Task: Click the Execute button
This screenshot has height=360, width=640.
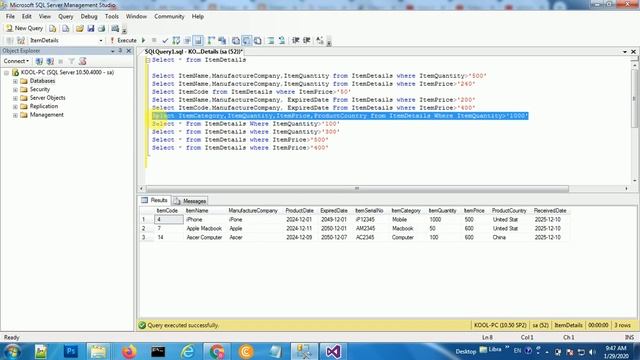Action: click(124, 40)
